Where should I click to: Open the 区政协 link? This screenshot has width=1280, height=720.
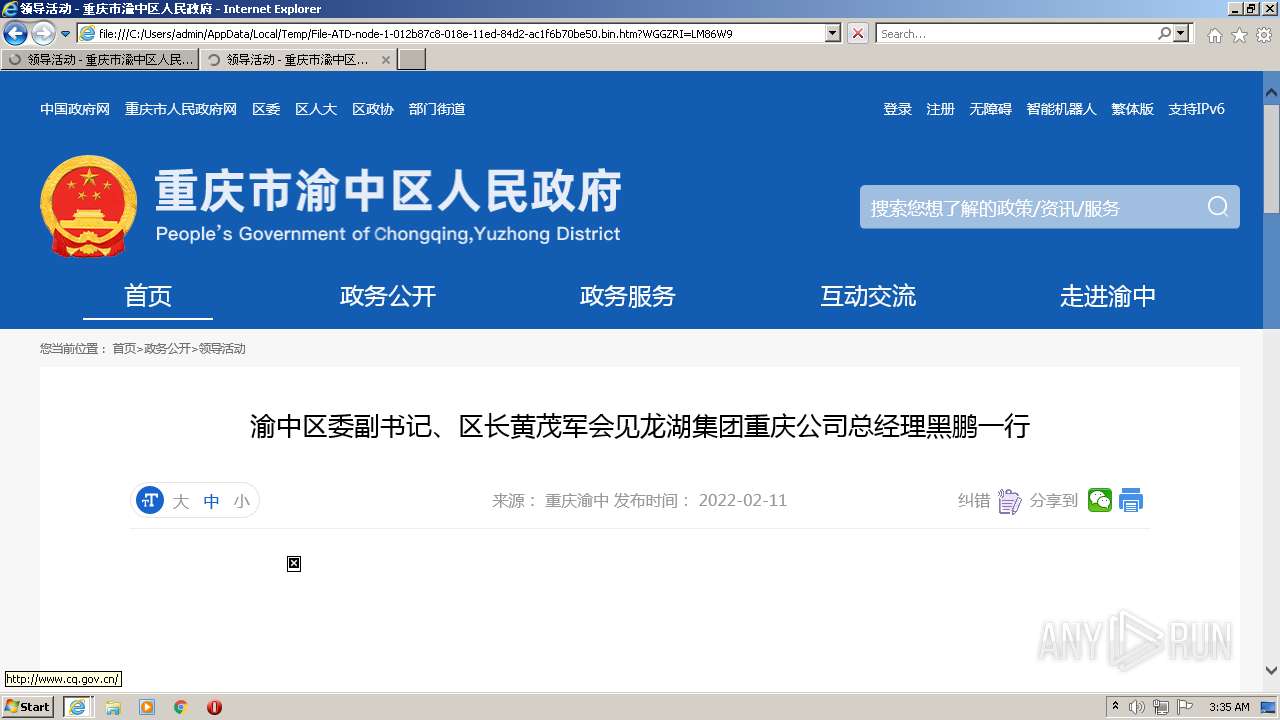[373, 109]
